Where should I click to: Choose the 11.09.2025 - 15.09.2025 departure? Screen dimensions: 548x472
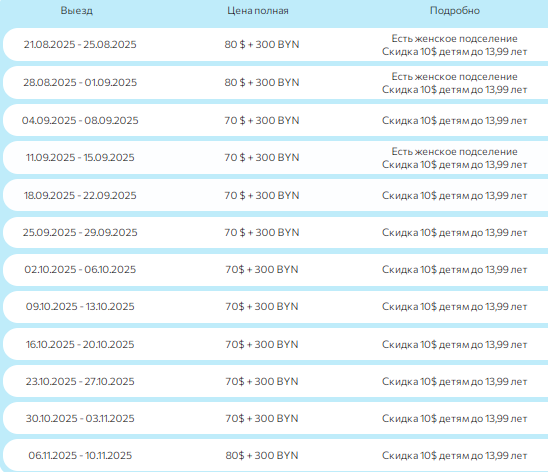point(80,158)
